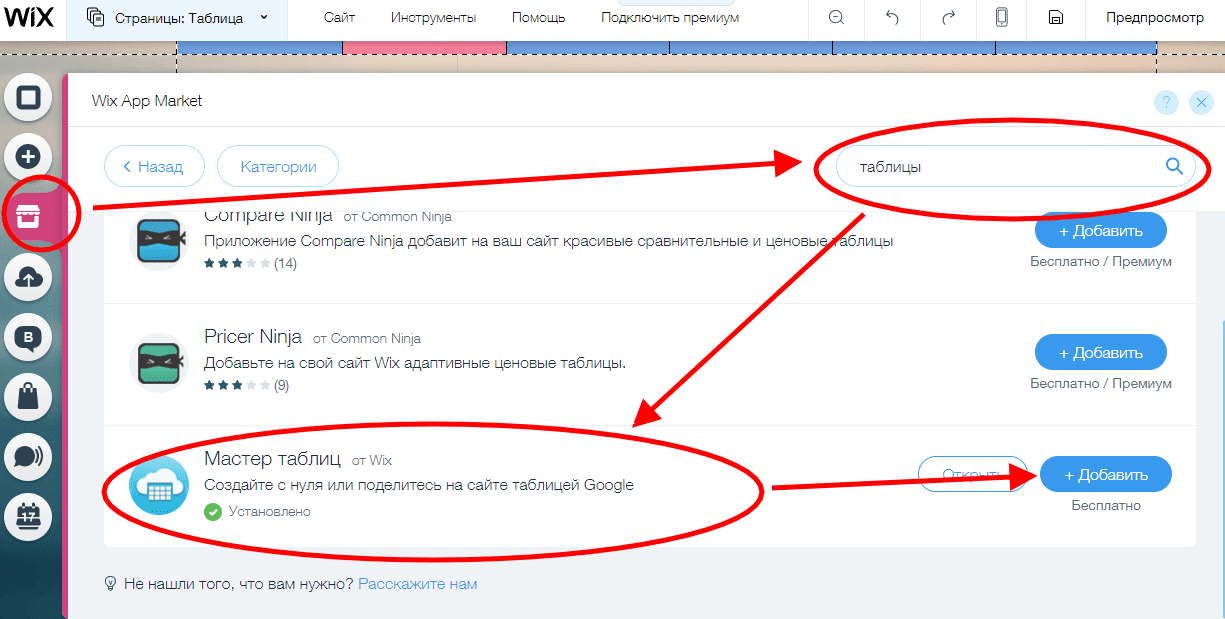Open the background panel in the left sidebar
This screenshot has height=619, width=1225.
[x=29, y=98]
